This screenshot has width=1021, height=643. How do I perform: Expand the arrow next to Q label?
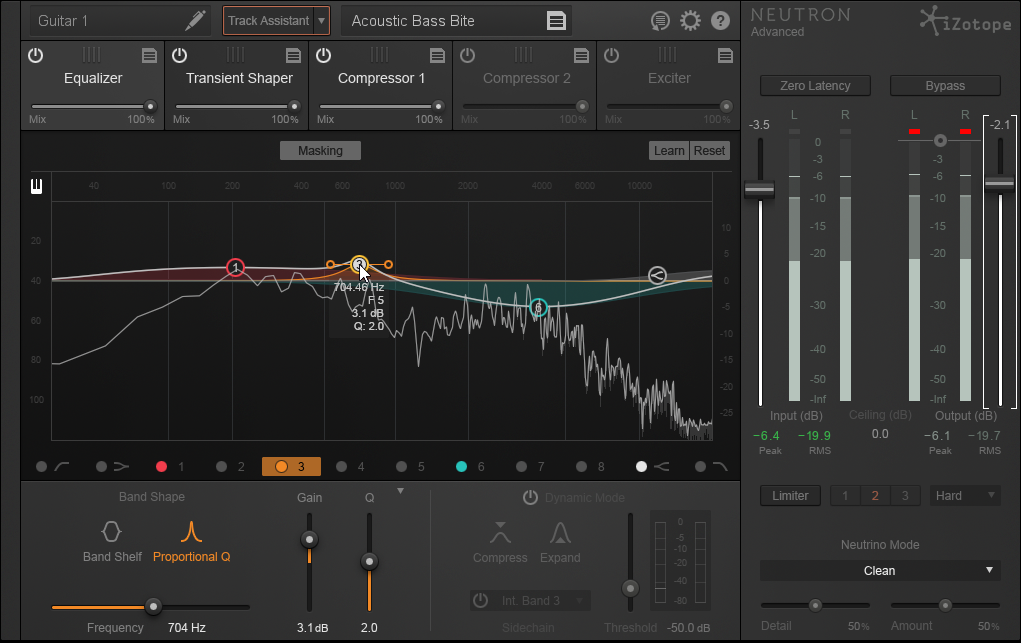(x=400, y=491)
